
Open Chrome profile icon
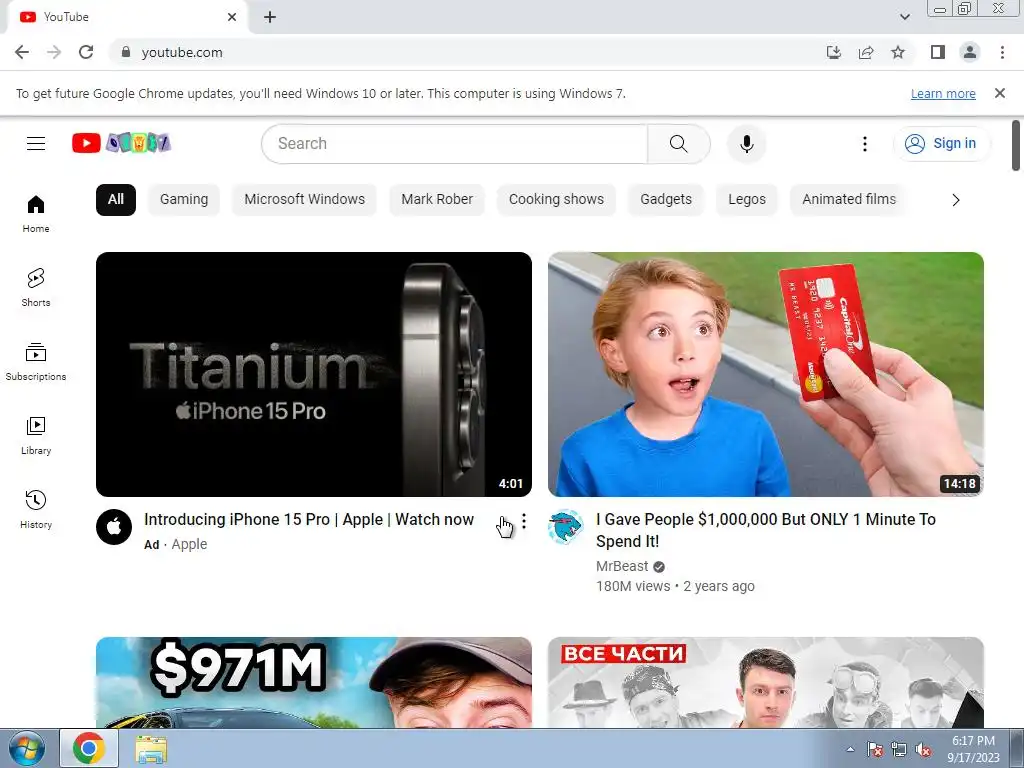[x=970, y=52]
